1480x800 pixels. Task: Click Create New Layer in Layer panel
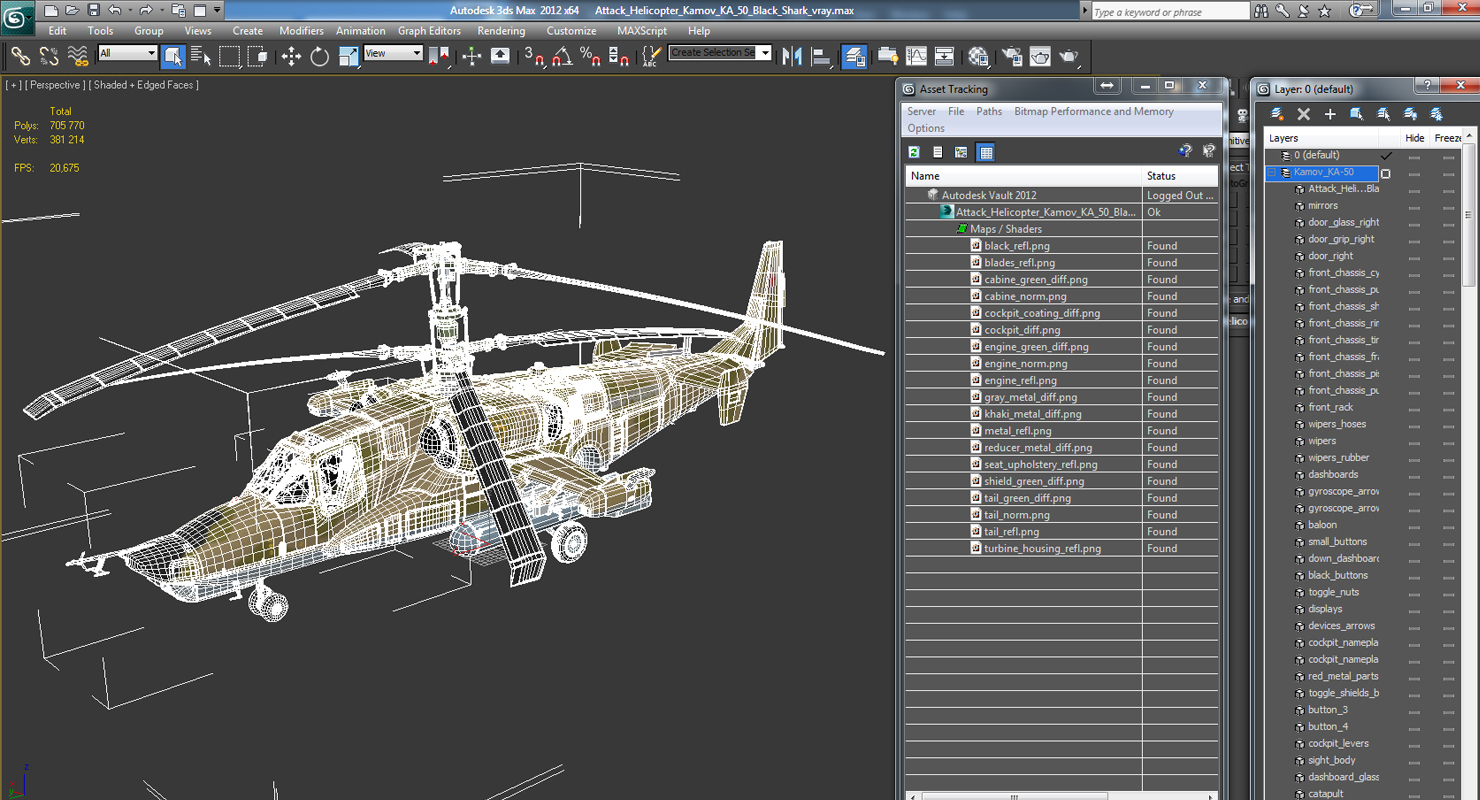(x=1277, y=114)
